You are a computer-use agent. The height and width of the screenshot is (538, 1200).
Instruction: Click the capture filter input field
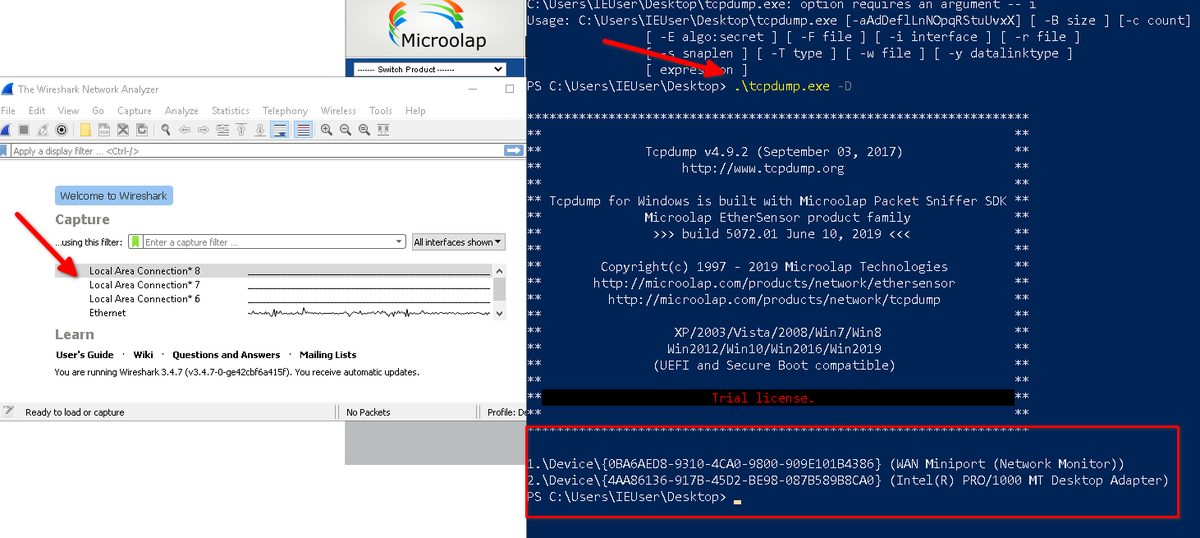point(267,242)
